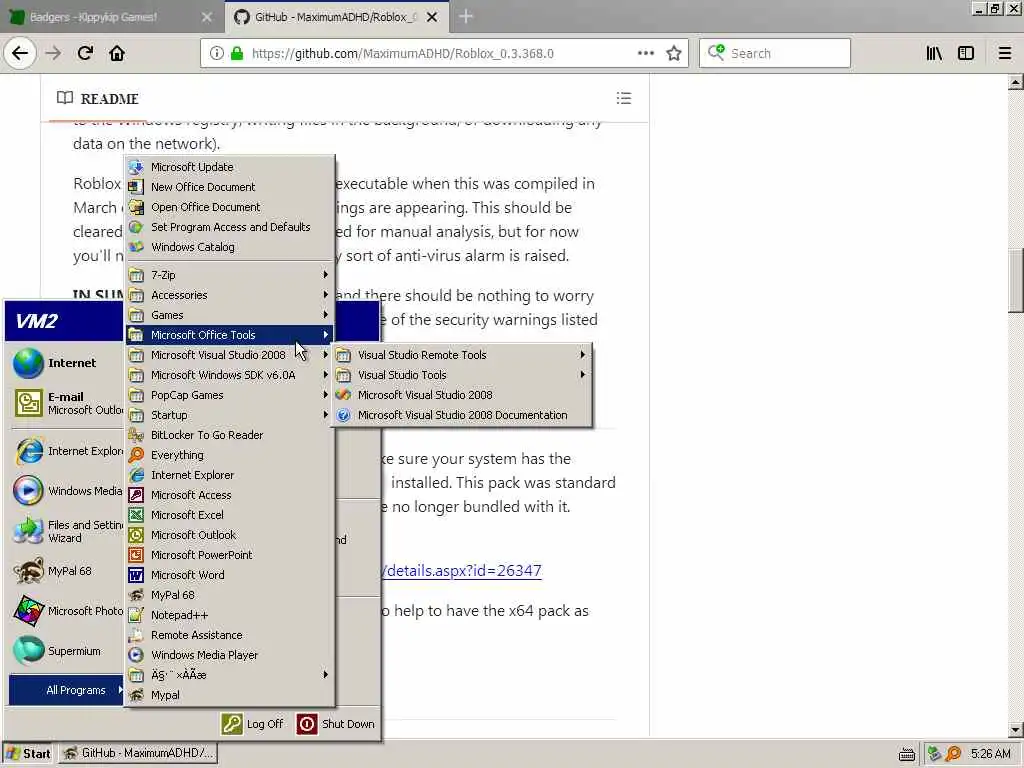Click the browser Search field
This screenshot has height=768, width=1024.
click(x=775, y=54)
